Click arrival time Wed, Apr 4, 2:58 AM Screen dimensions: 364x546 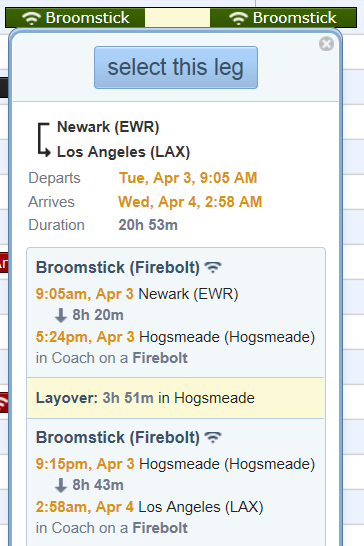tap(190, 202)
